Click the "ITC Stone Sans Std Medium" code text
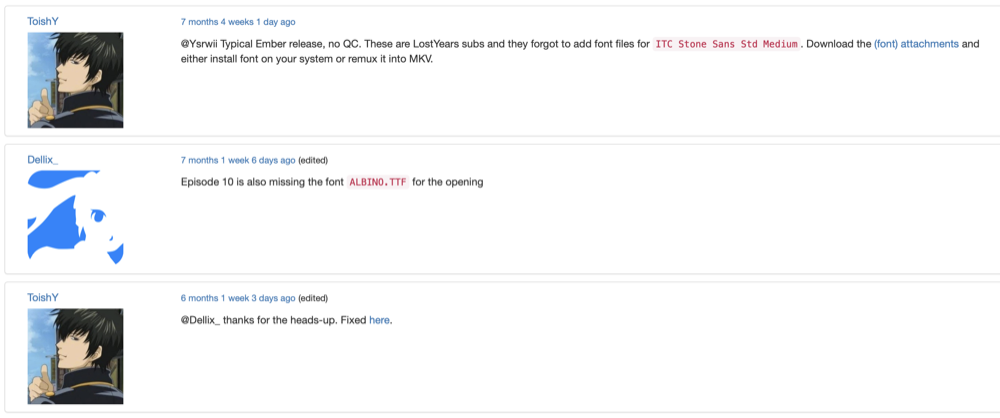Screen dimensions: 1000x418 pos(727,44)
